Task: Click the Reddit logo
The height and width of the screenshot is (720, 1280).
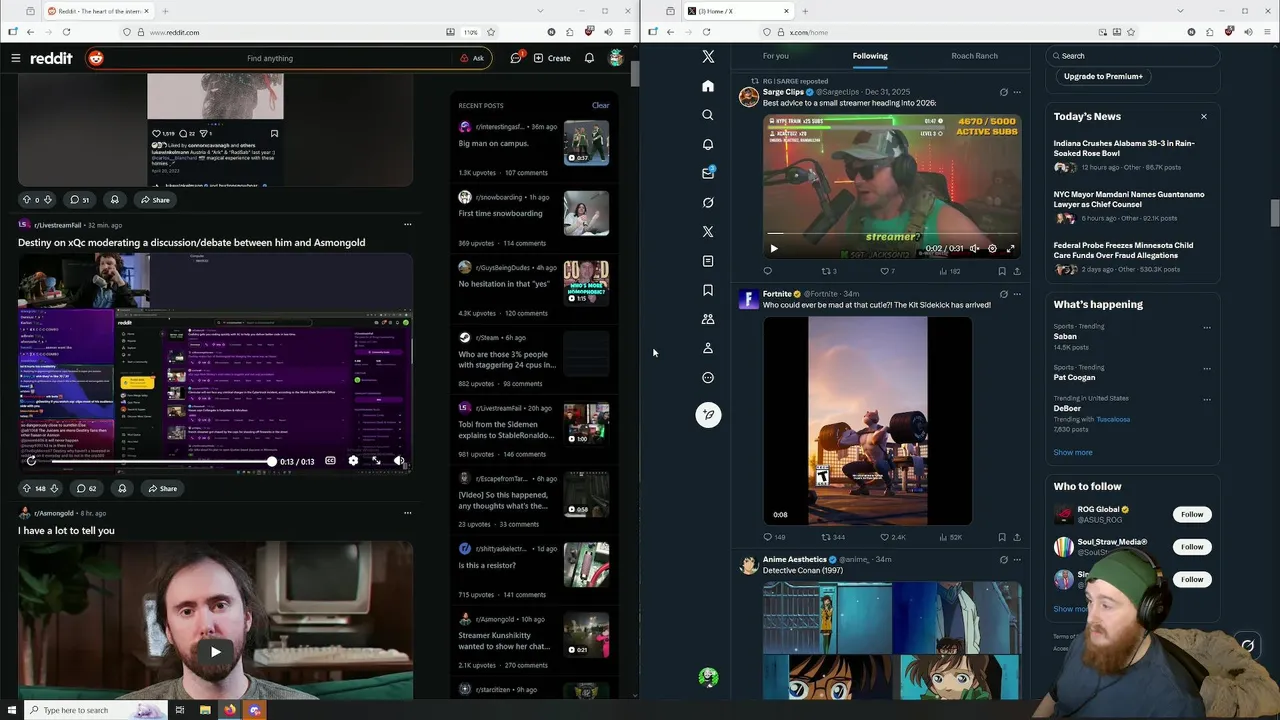Action: tap(51, 58)
